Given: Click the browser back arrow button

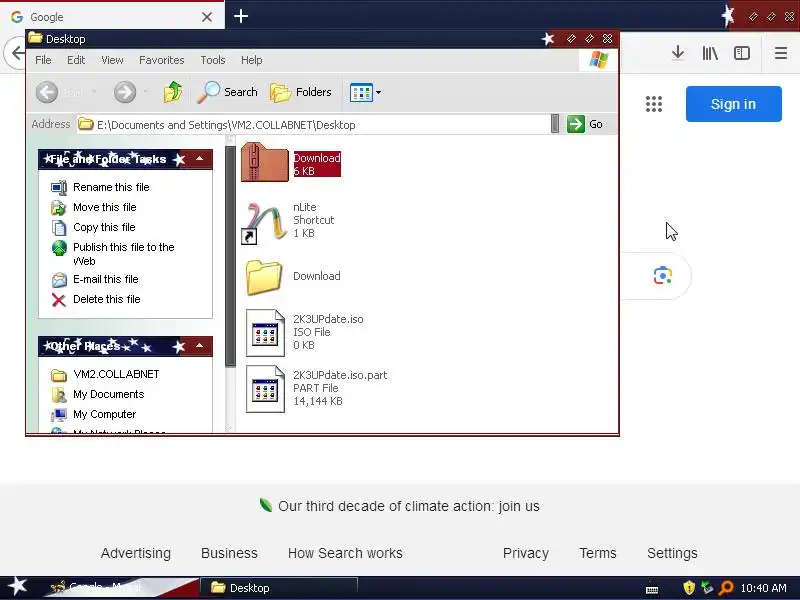Looking at the screenshot, I should [17, 53].
